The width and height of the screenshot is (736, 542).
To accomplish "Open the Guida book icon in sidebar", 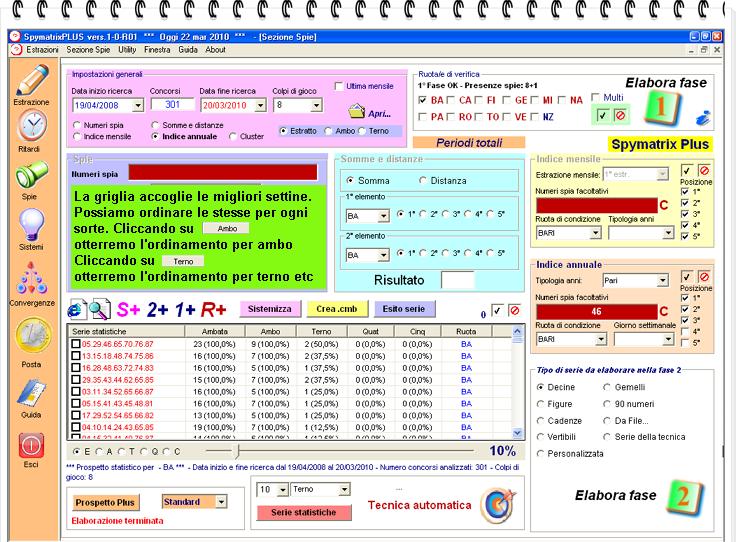I will (x=32, y=393).
